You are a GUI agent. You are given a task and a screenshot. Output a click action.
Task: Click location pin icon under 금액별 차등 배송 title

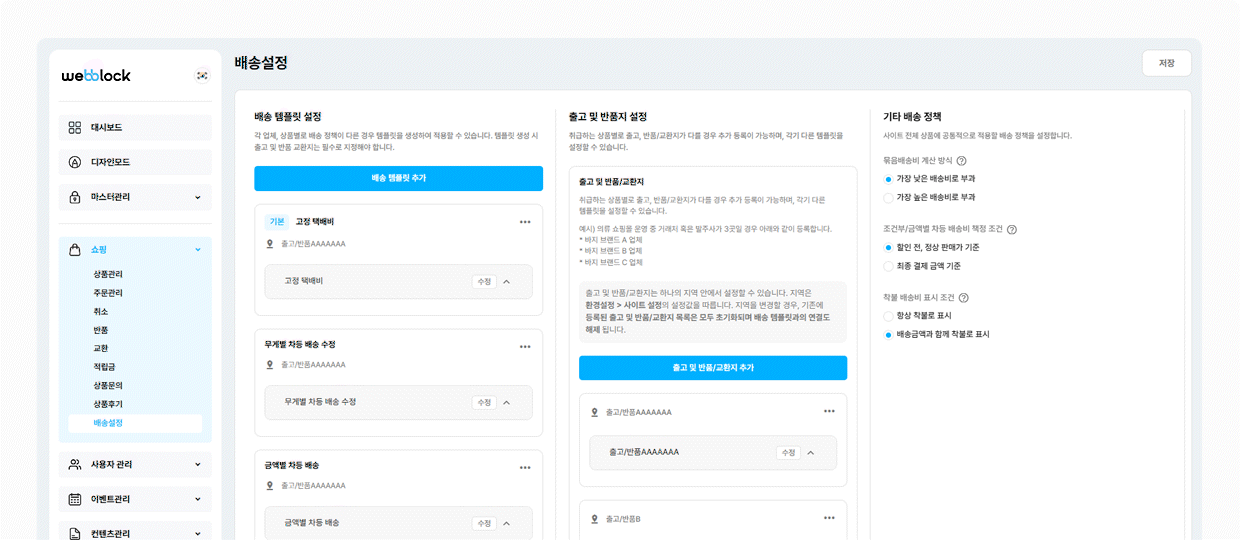click(x=269, y=485)
